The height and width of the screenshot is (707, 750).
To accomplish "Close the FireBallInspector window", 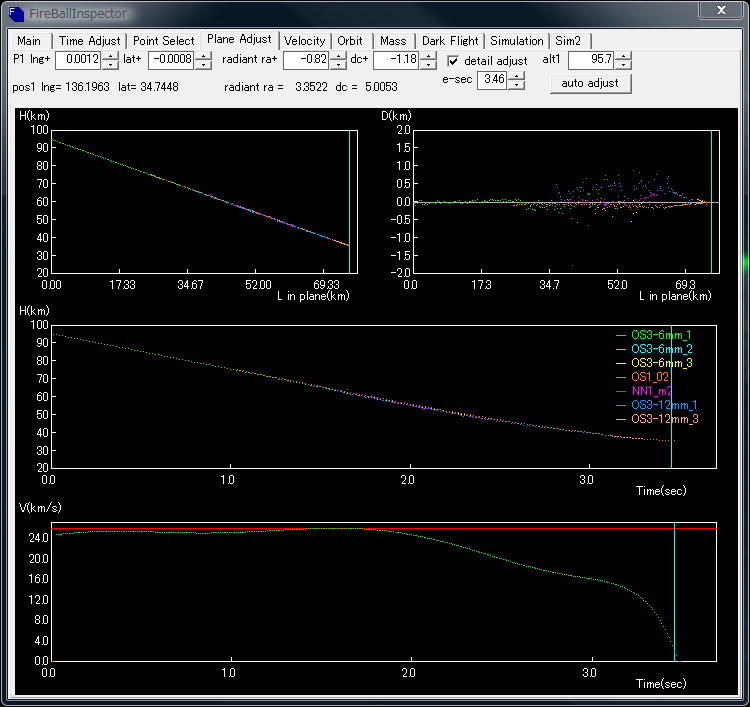I will 721,10.
